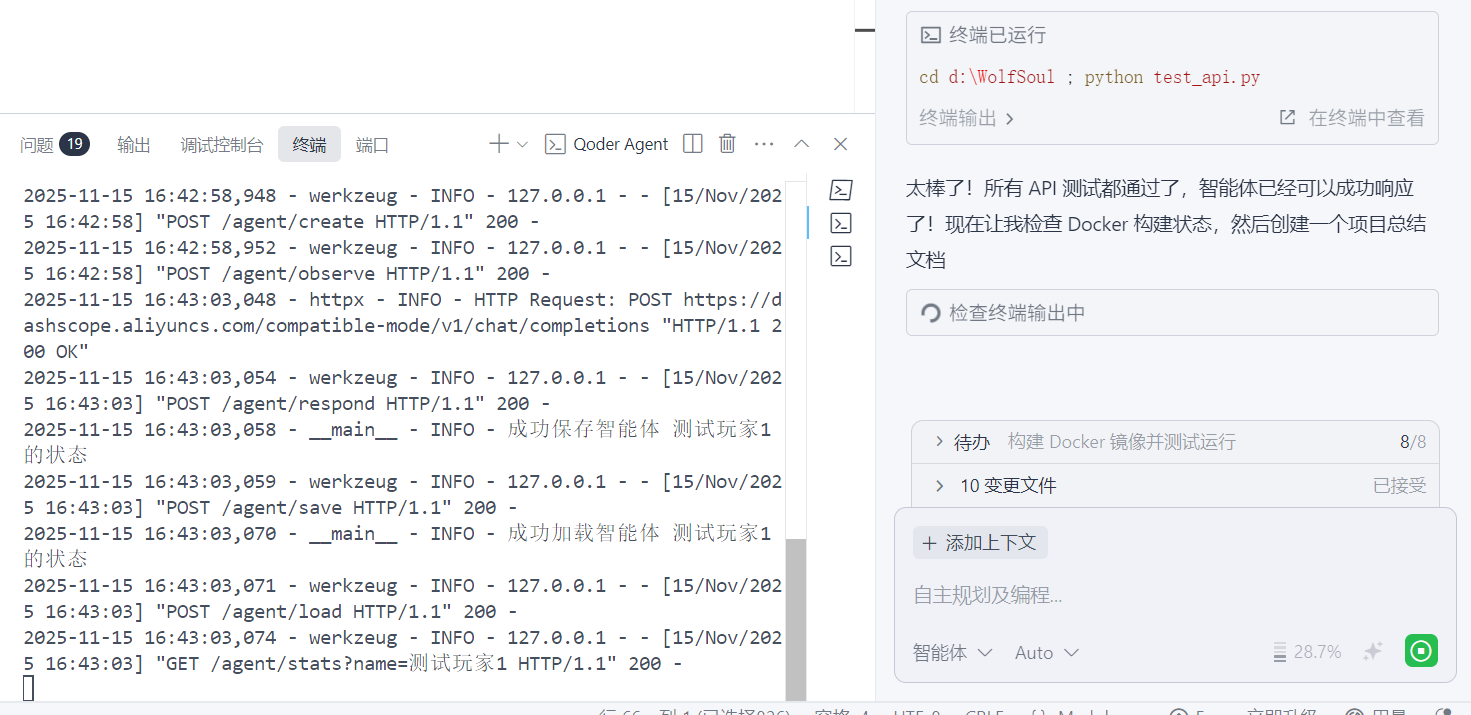Select the third terminal instance in the side list
The width and height of the screenshot is (1471, 715).
click(x=841, y=257)
